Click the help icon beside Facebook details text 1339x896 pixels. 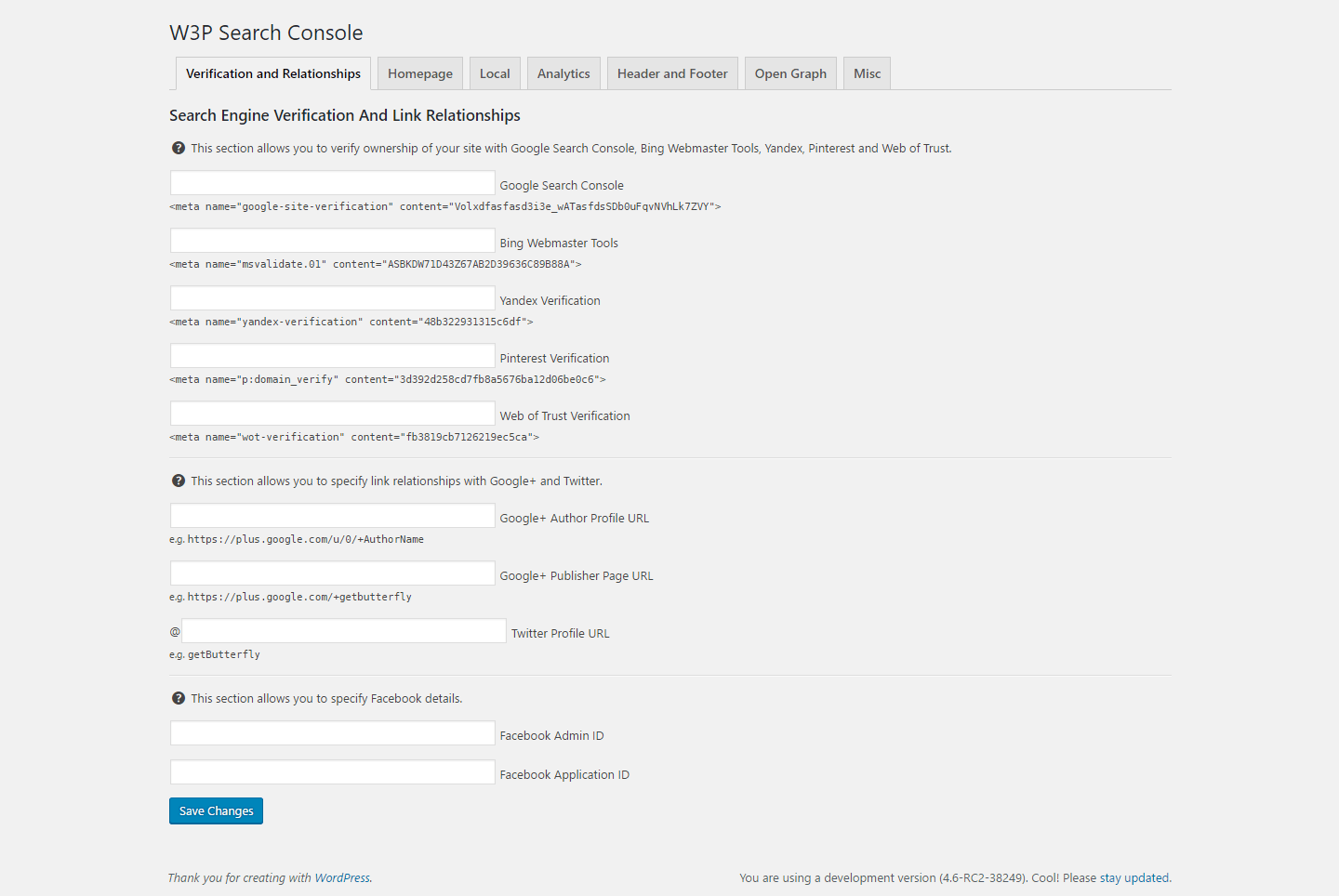click(x=179, y=698)
